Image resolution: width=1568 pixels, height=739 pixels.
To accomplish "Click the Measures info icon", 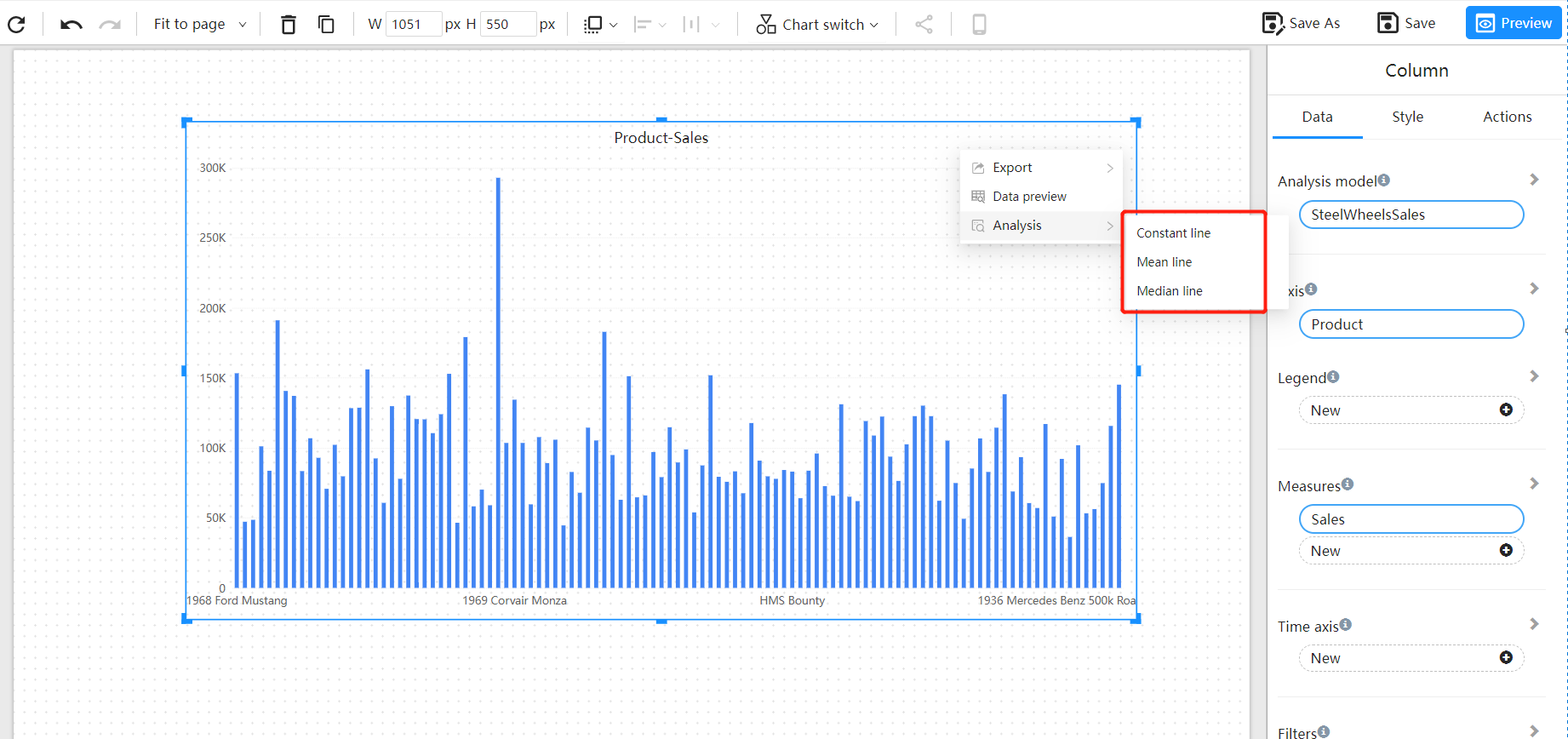I will (1348, 484).
